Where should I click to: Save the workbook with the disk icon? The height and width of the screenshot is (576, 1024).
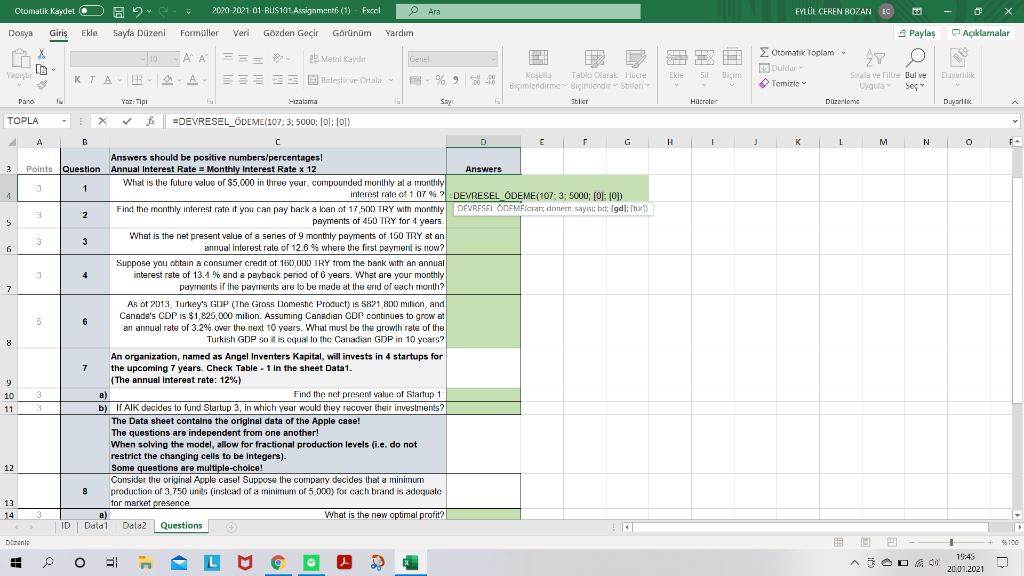tap(119, 11)
